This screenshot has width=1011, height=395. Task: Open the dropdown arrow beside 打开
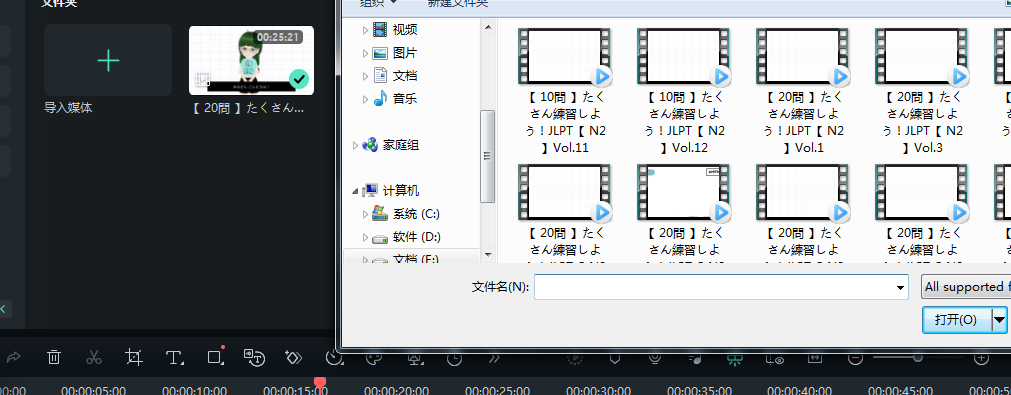tap(999, 319)
